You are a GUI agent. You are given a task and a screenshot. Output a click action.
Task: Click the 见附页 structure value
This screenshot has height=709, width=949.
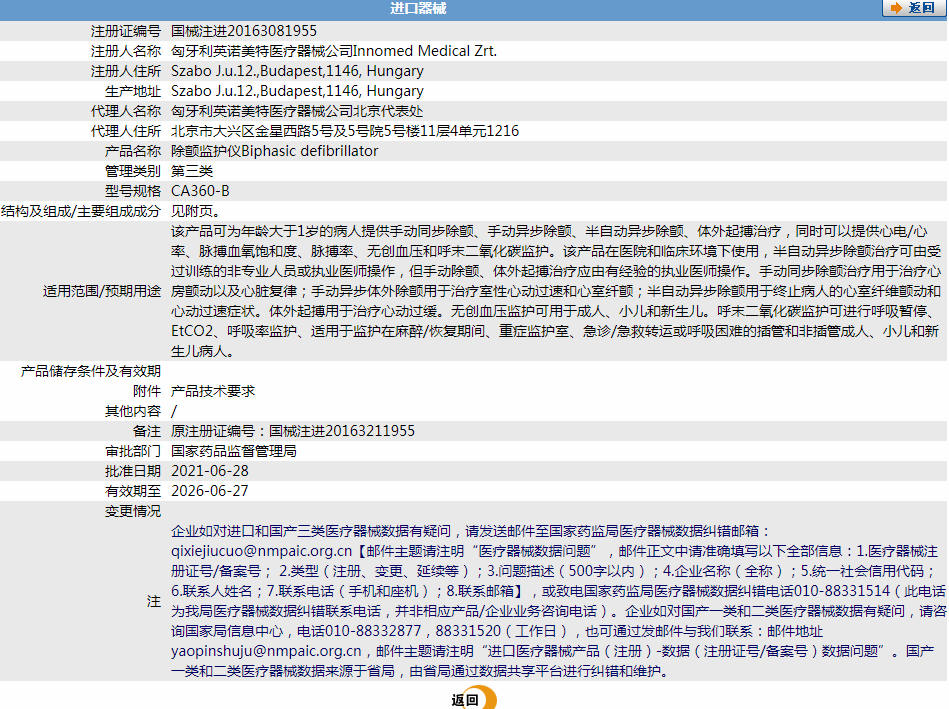[x=196, y=211]
